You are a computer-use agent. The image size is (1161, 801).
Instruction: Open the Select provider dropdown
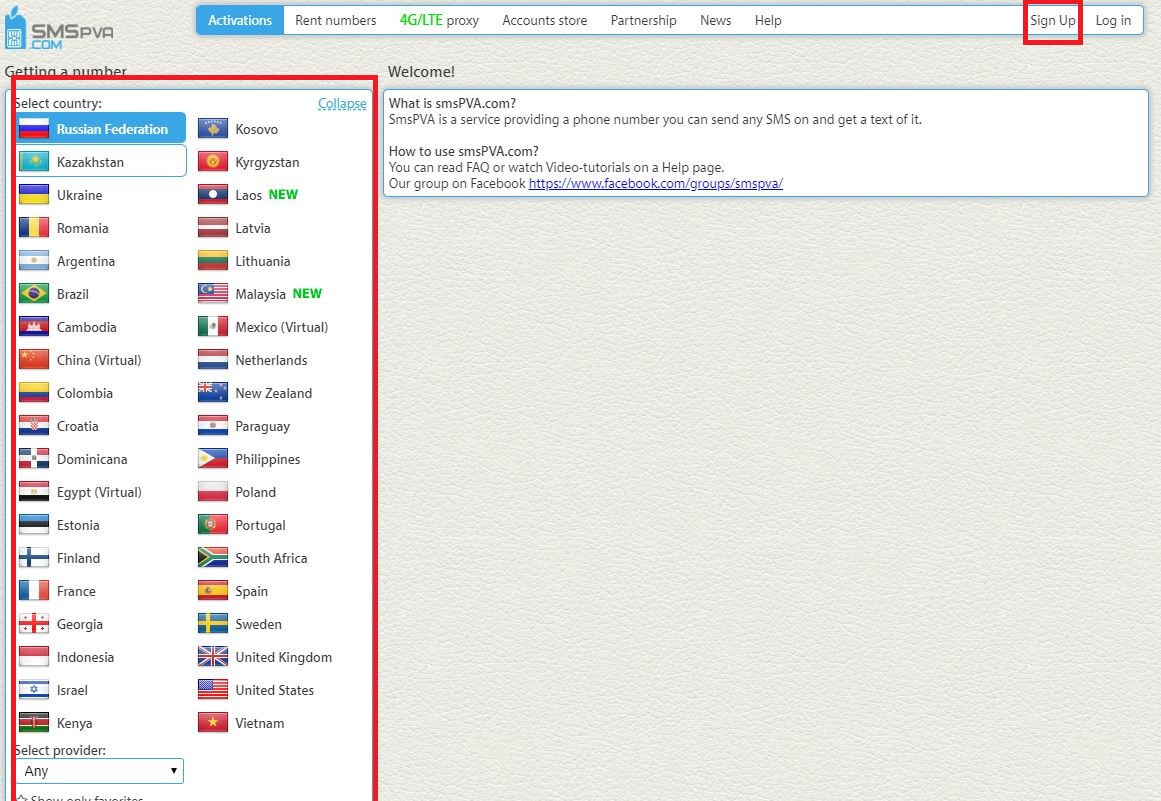[x=100, y=771]
